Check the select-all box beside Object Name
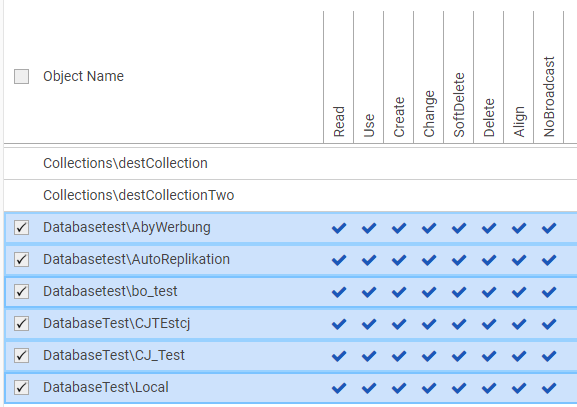577x407 pixels. 21,77
